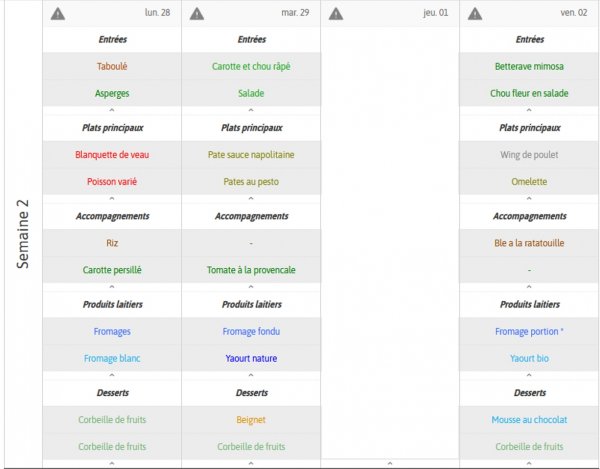Click the Yaourt nature item
Image resolution: width=600 pixels, height=469 pixels.
click(x=251, y=358)
